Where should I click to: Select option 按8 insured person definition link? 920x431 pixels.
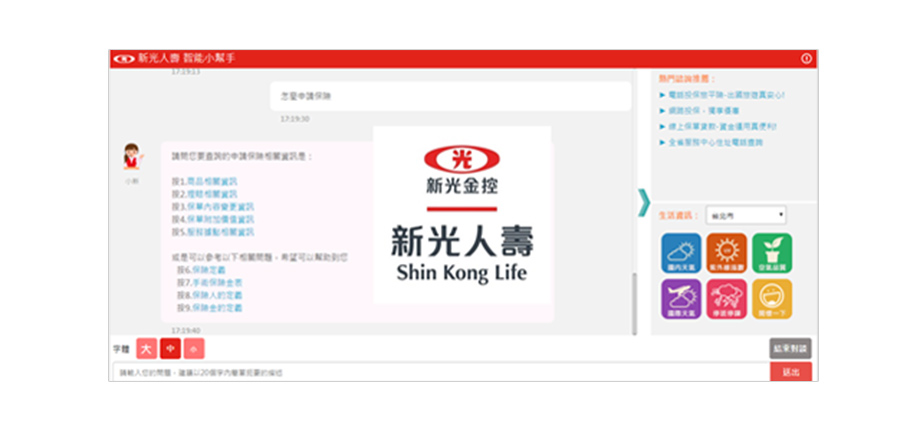click(x=217, y=295)
